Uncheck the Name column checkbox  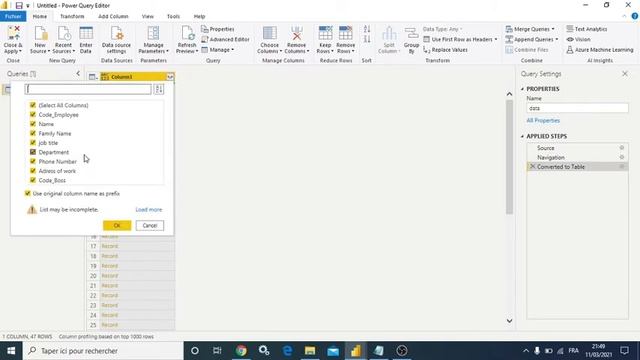pyautogui.click(x=33, y=124)
